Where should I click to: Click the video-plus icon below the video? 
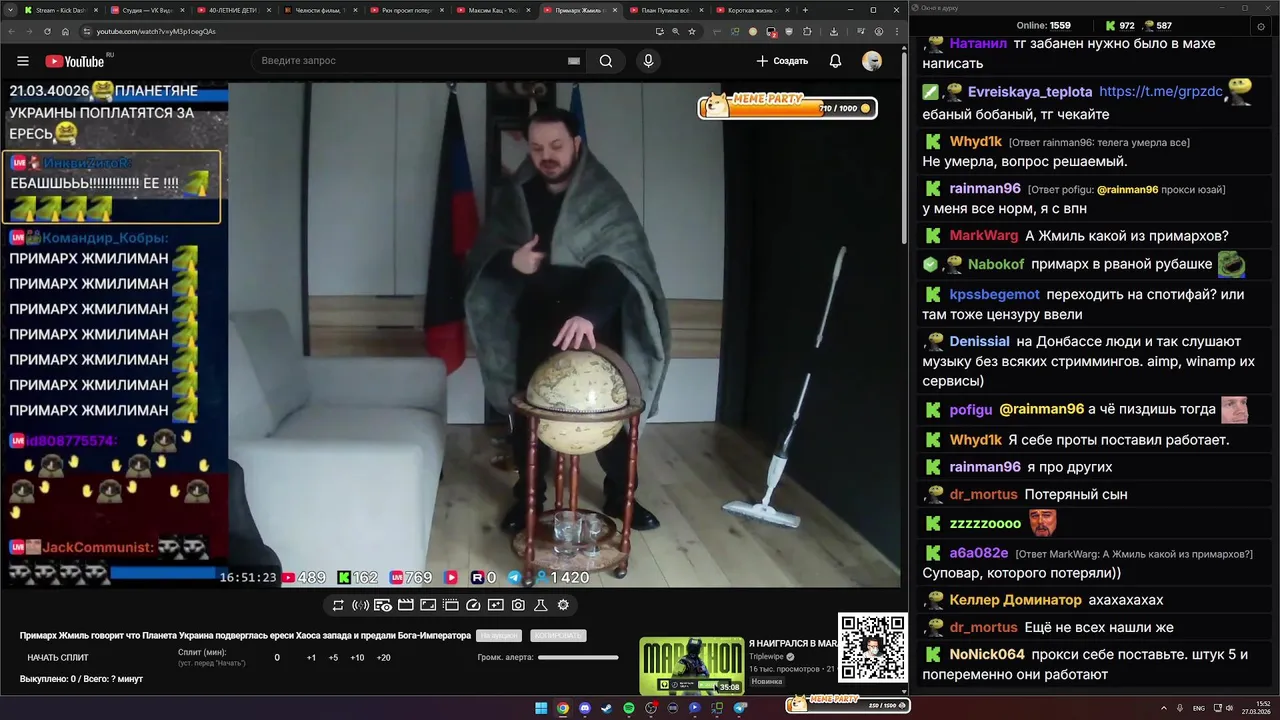click(496, 605)
